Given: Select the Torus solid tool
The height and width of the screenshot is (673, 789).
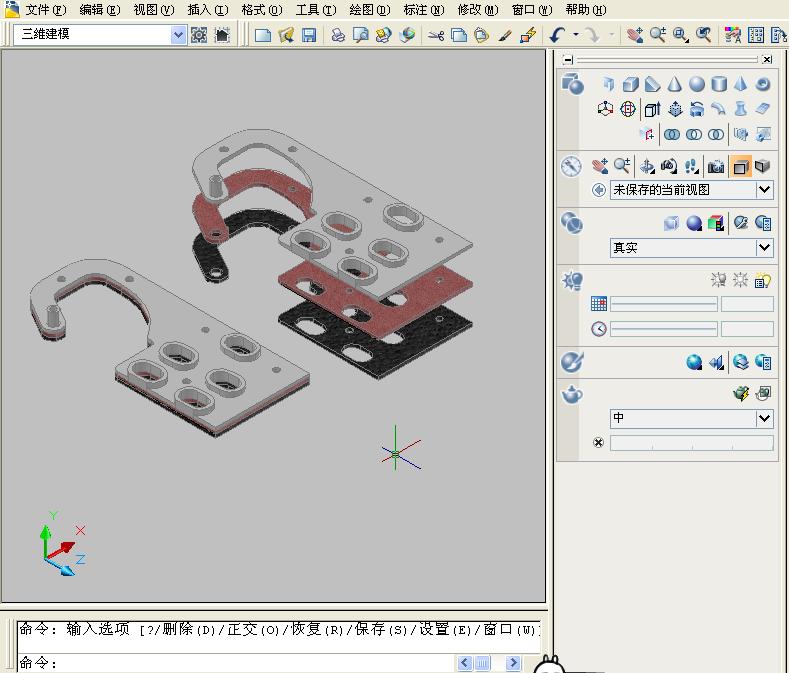Looking at the screenshot, I should pyautogui.click(x=763, y=84).
